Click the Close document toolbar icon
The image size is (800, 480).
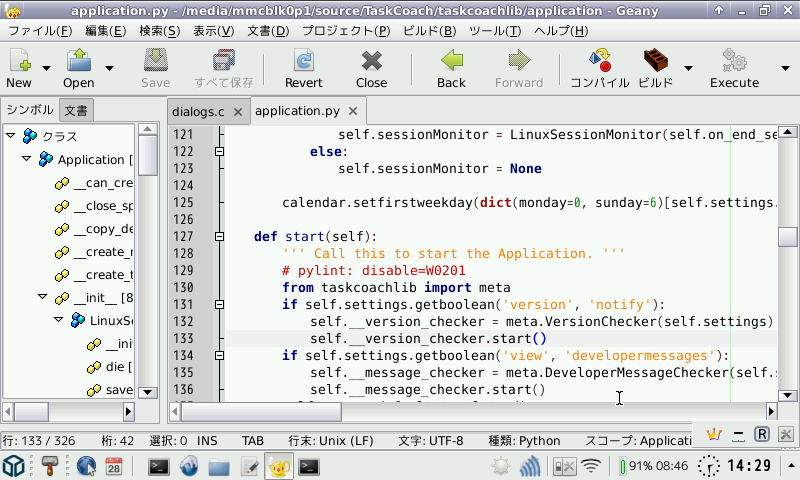pyautogui.click(x=371, y=60)
